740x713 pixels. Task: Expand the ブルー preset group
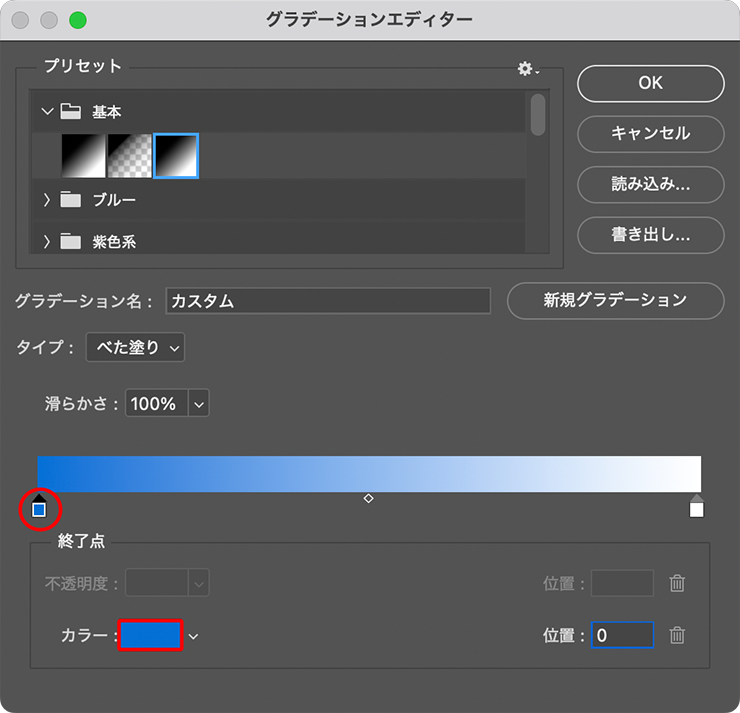(x=47, y=200)
